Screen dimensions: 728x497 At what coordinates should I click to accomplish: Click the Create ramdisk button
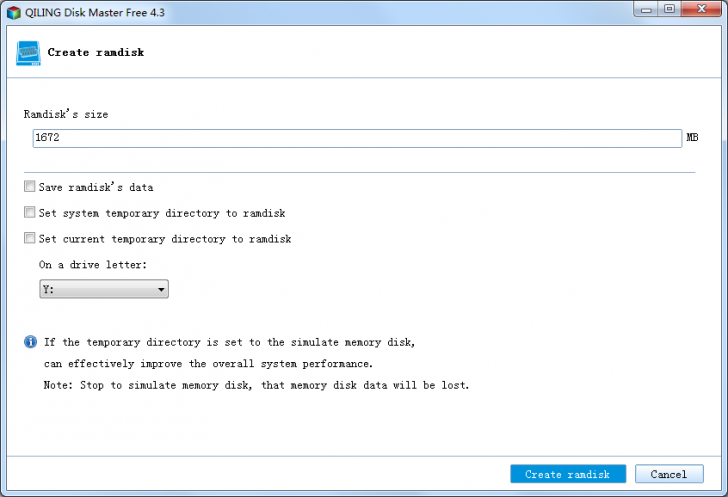point(568,474)
